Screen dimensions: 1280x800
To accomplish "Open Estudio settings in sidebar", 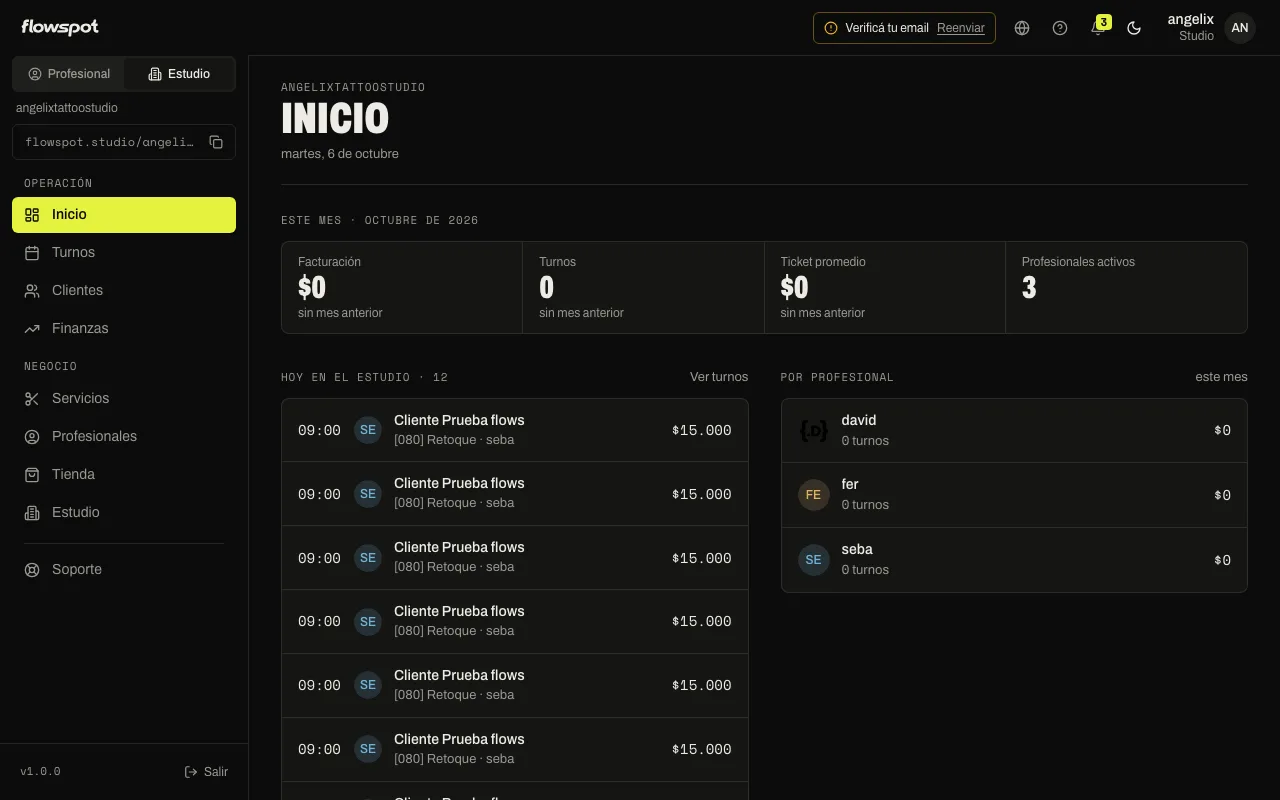I will coord(124,513).
